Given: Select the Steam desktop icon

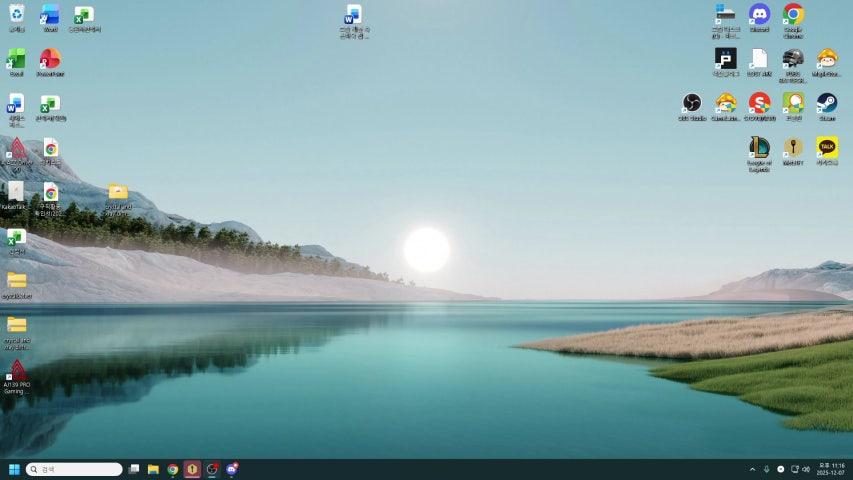Looking at the screenshot, I should click(x=826, y=103).
